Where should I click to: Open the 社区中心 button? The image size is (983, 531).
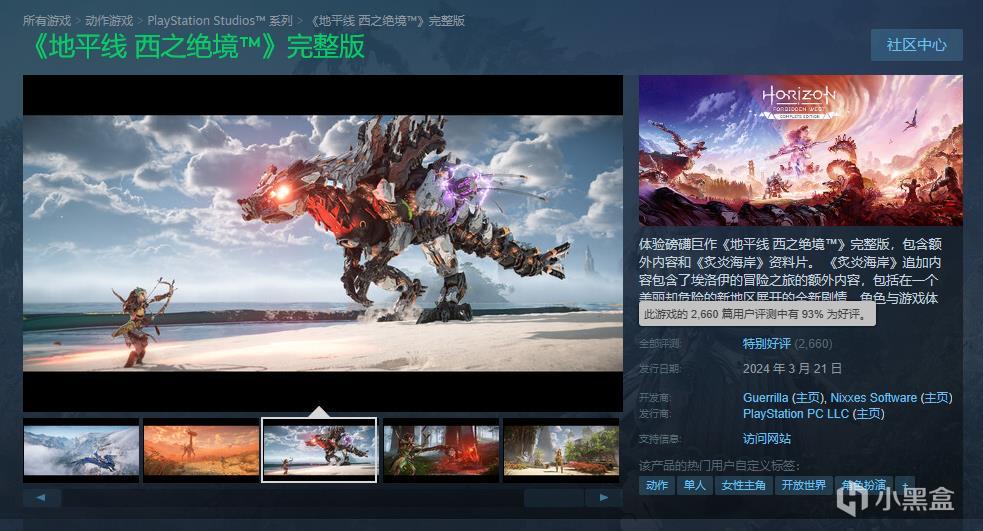[x=917, y=45]
